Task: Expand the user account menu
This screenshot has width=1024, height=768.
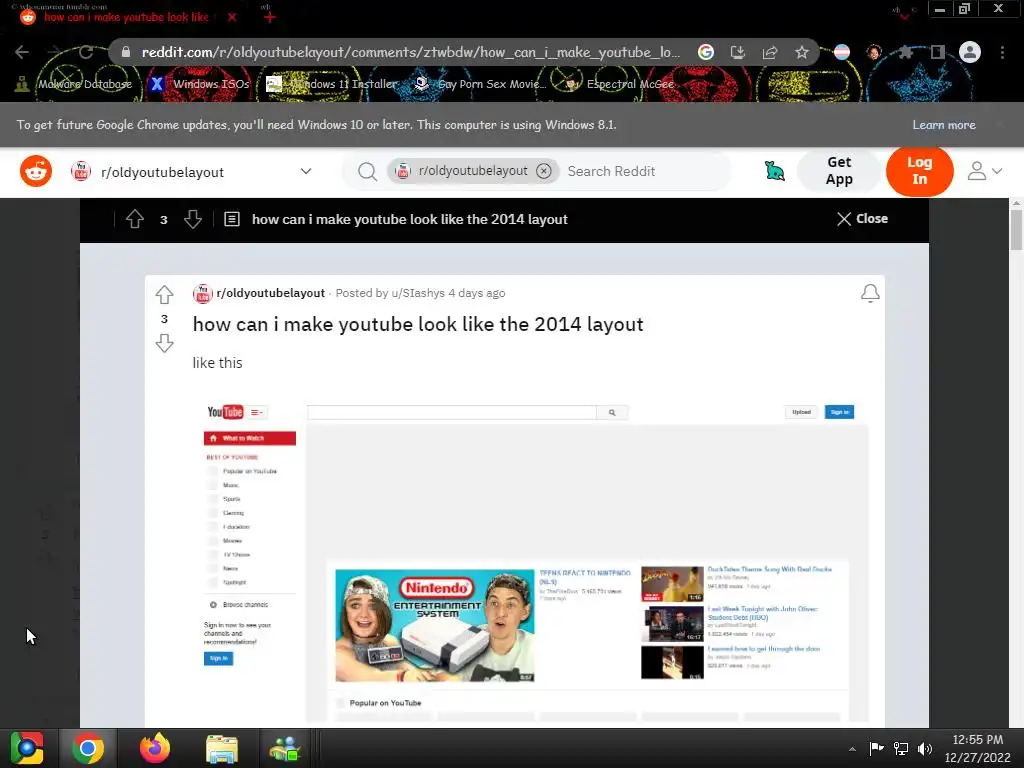Action: pos(984,171)
